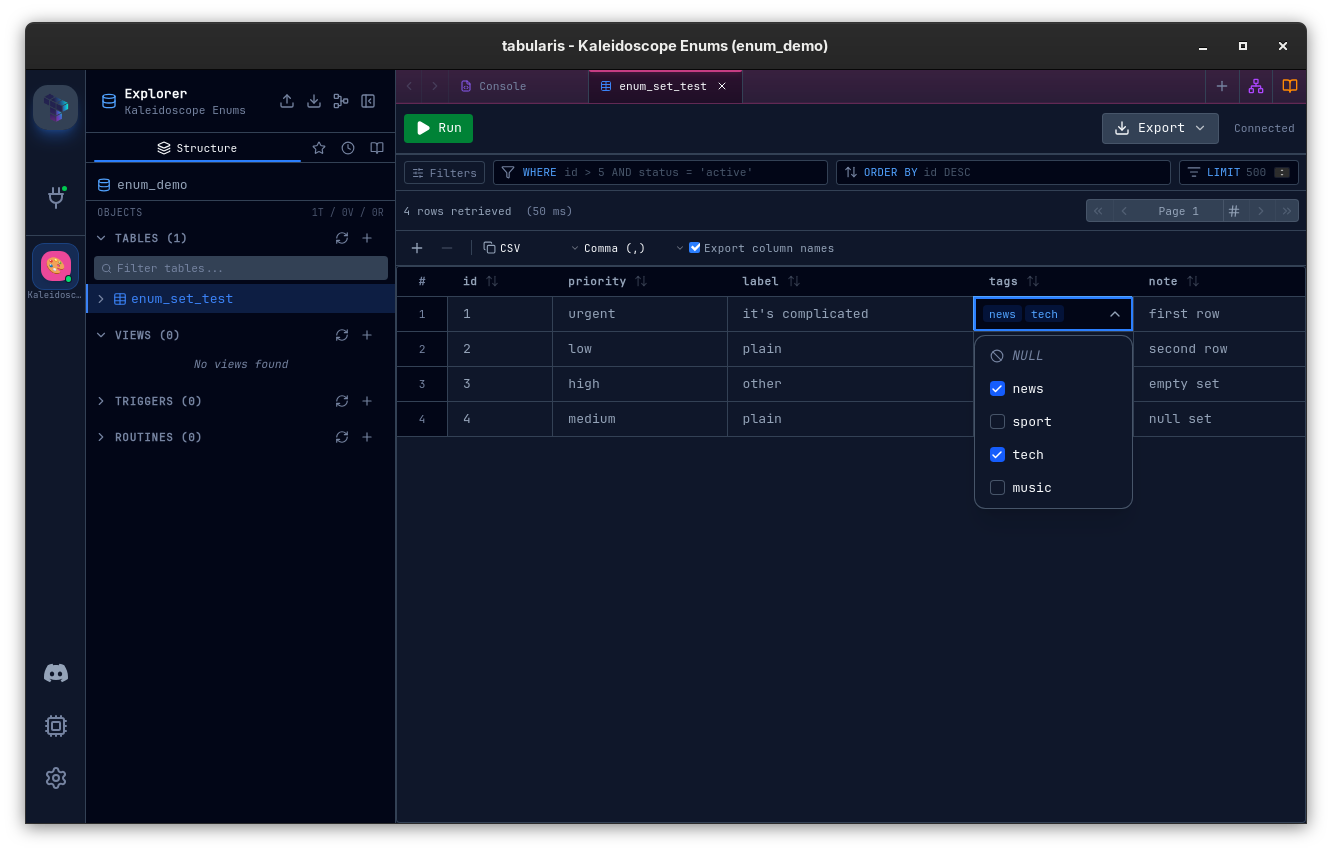The width and height of the screenshot is (1332, 852).
Task: Click the Tabularis logo icon in sidebar
Action: pyautogui.click(x=56, y=107)
